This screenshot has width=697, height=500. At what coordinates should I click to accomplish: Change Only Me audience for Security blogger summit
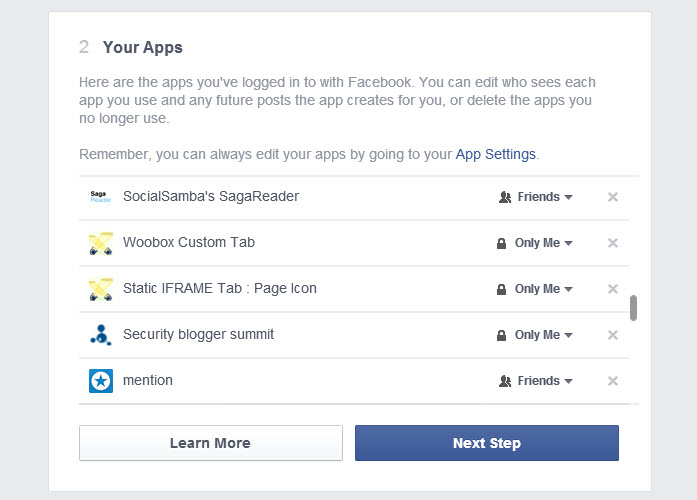(534, 335)
